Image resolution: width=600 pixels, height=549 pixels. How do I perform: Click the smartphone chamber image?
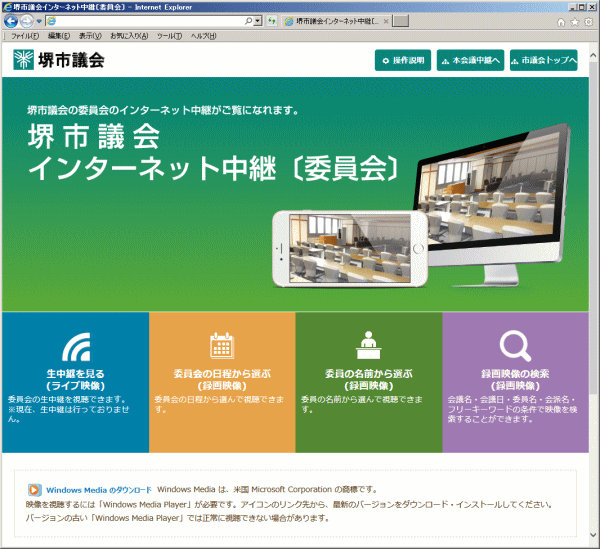(x=349, y=249)
